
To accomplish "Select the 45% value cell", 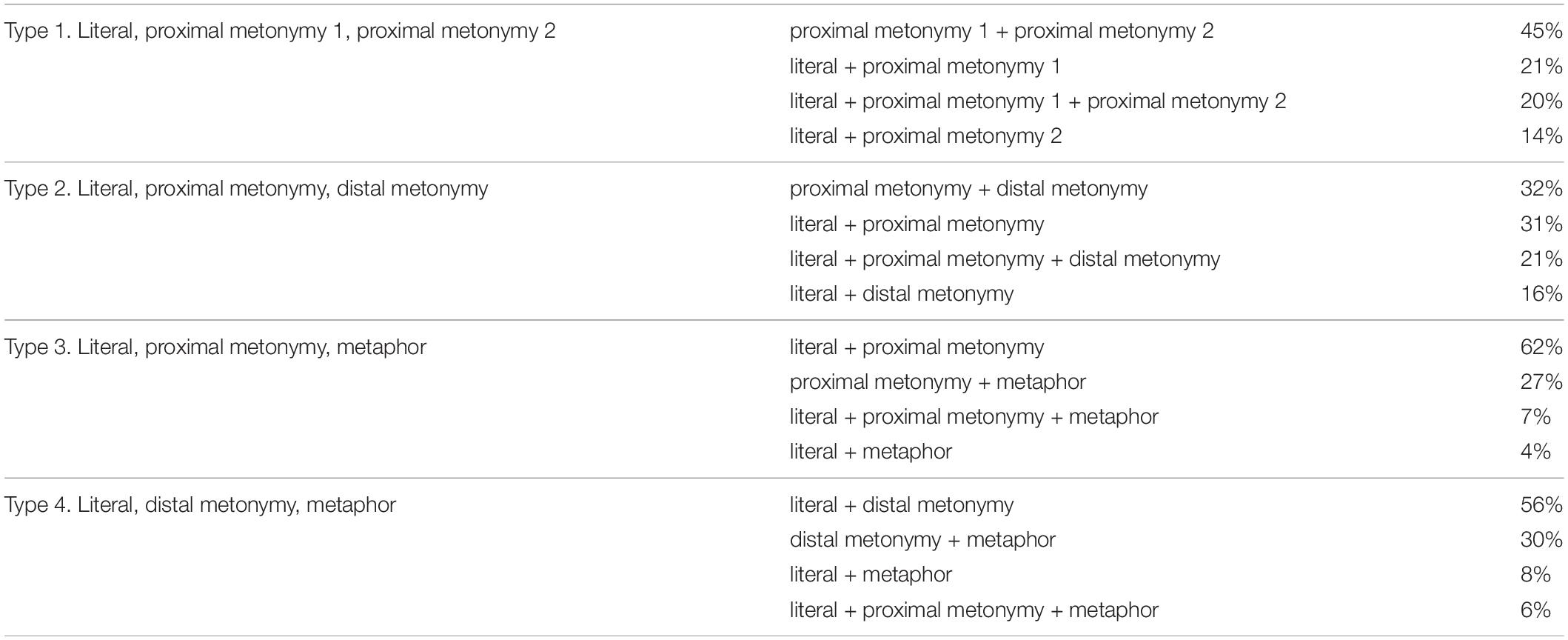I will pyautogui.click(x=1541, y=31).
